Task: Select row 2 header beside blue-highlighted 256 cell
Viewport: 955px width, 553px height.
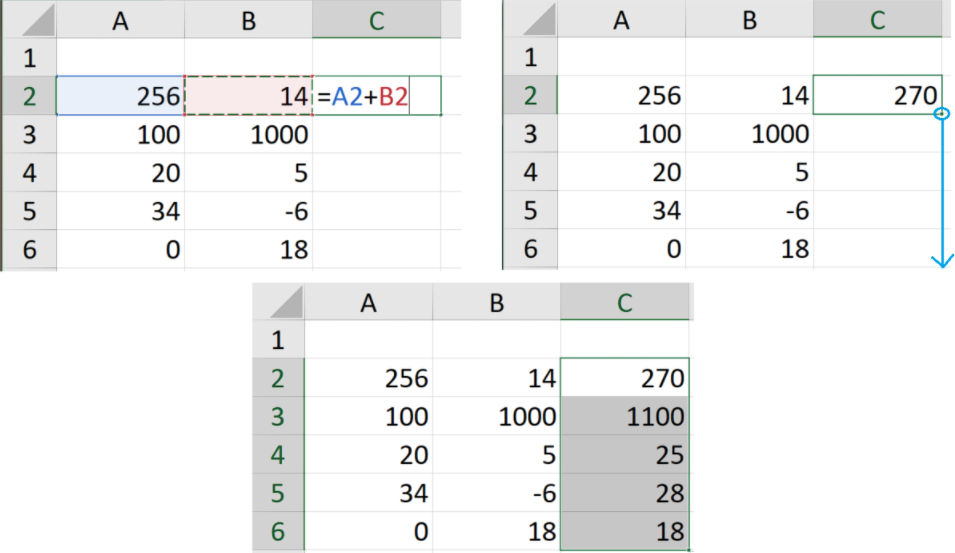Action: pyautogui.click(x=29, y=96)
